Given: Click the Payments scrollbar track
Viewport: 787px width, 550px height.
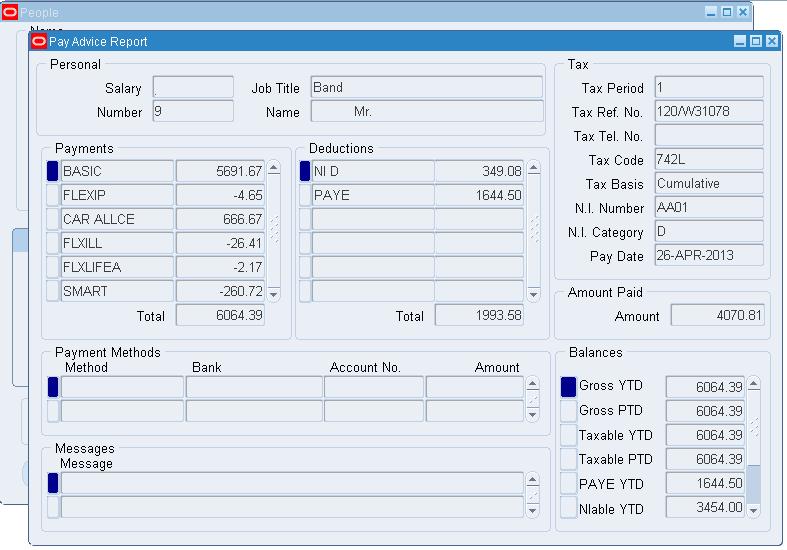Looking at the screenshot, I should pyautogui.click(x=274, y=231).
